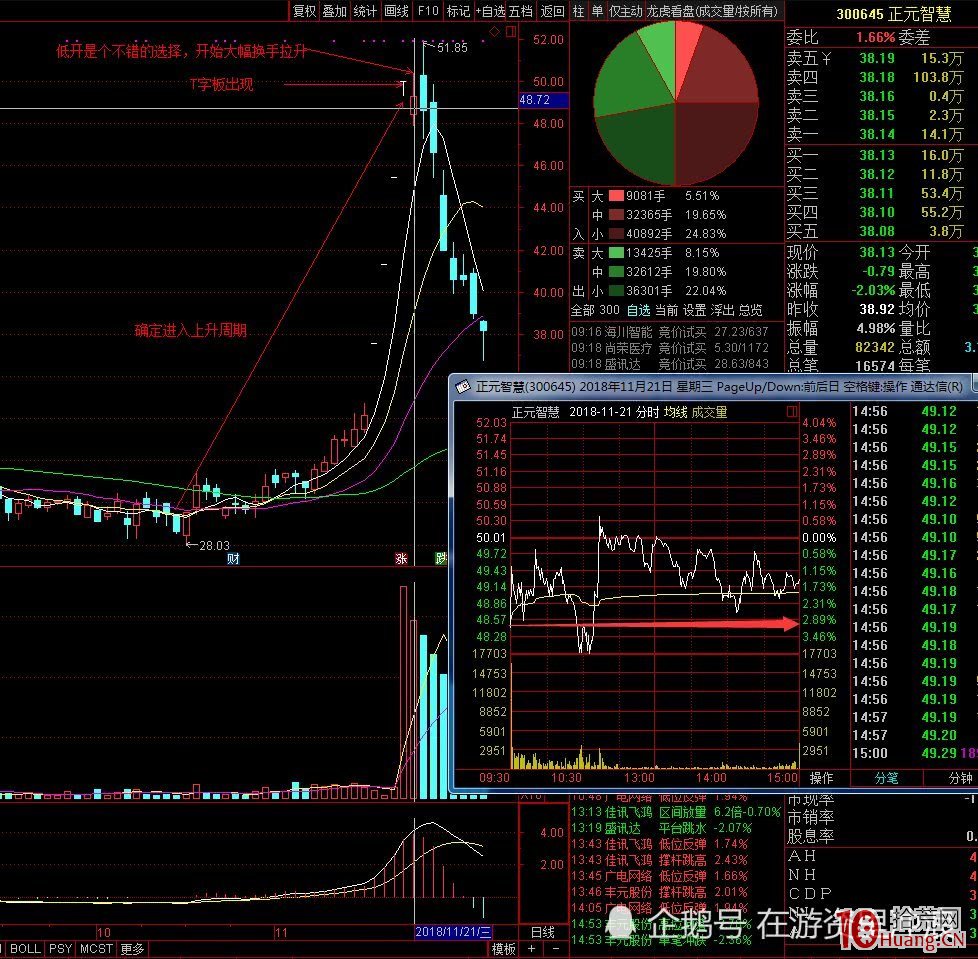
Task: Switch to 五档 quote view
Action: point(521,11)
